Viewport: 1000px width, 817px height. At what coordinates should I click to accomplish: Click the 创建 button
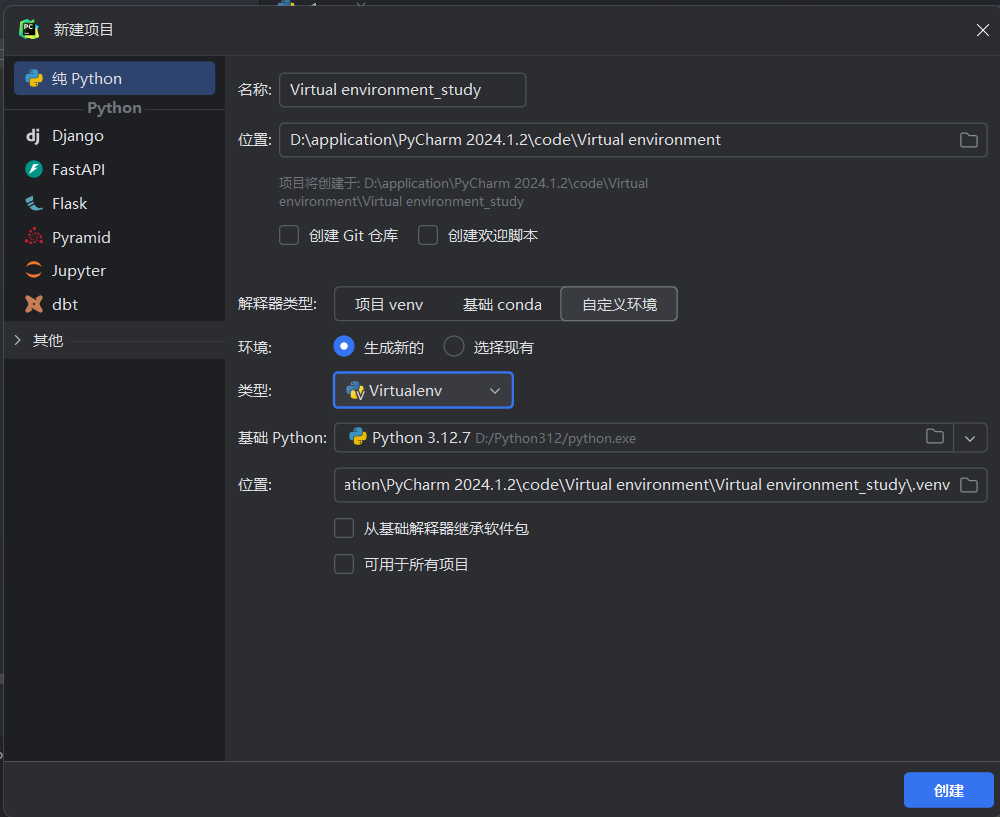(948, 790)
